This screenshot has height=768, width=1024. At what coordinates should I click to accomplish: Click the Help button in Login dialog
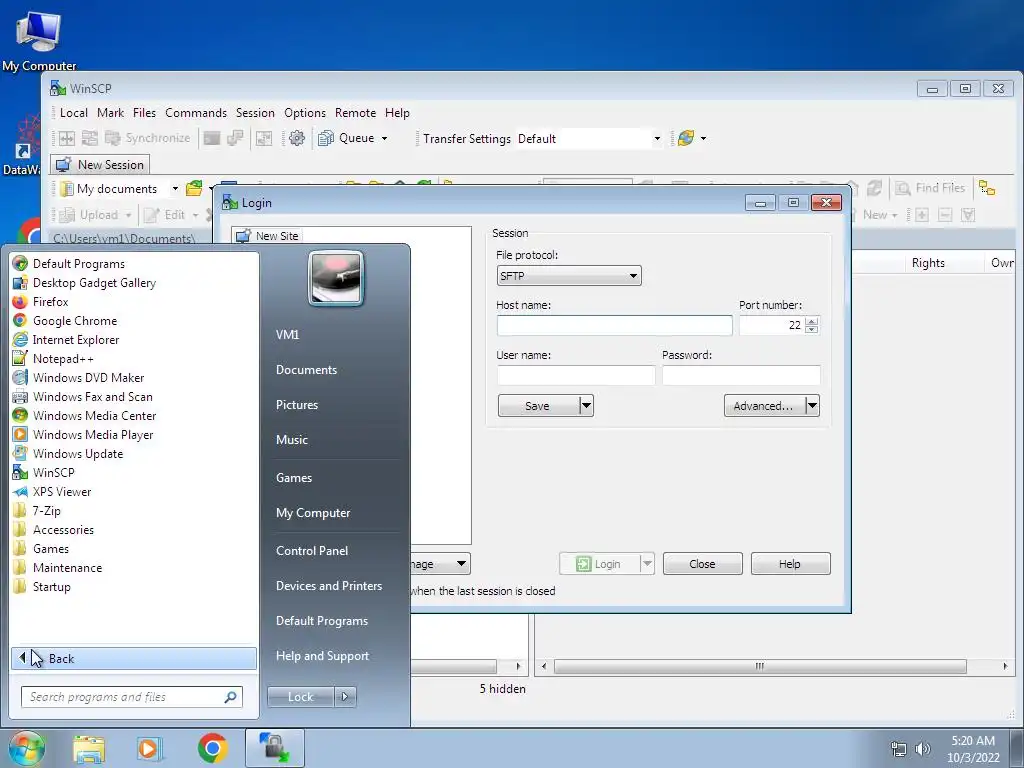pyautogui.click(x=790, y=564)
